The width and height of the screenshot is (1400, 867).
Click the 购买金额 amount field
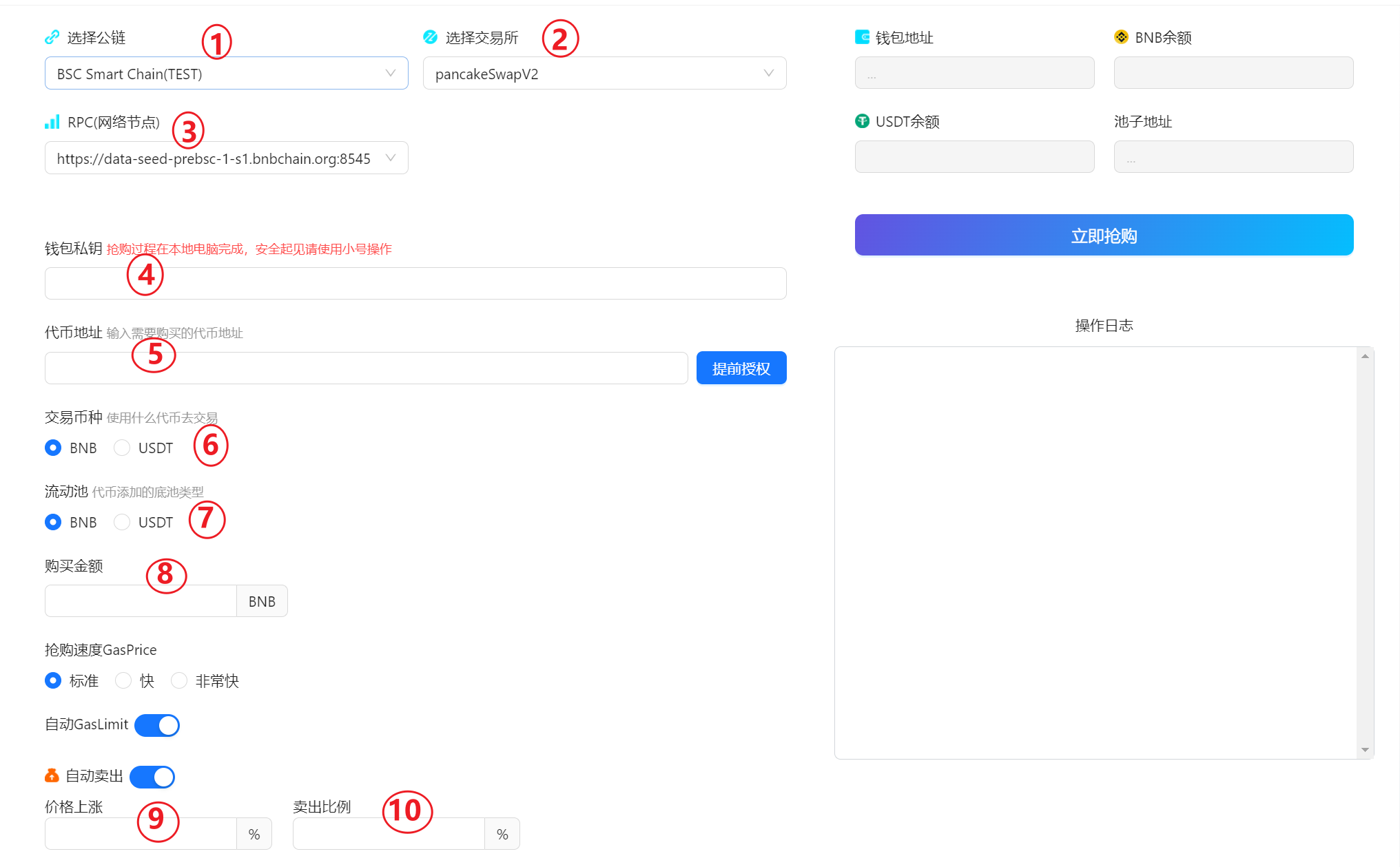point(141,601)
